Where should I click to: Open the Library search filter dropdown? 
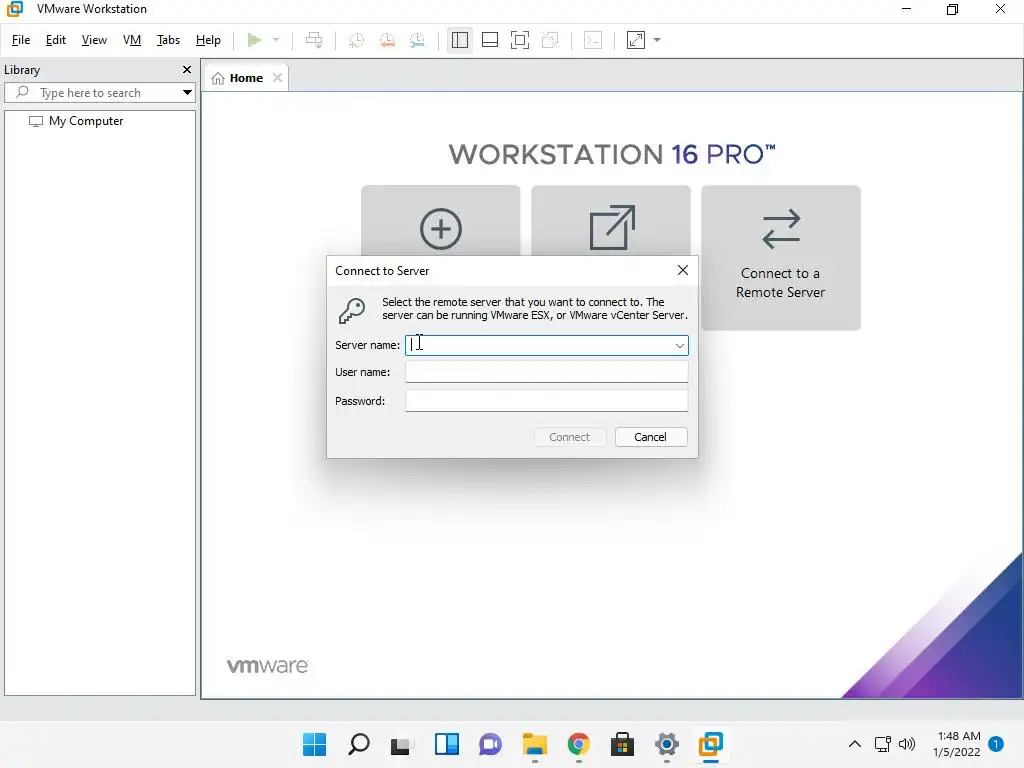pos(187,93)
